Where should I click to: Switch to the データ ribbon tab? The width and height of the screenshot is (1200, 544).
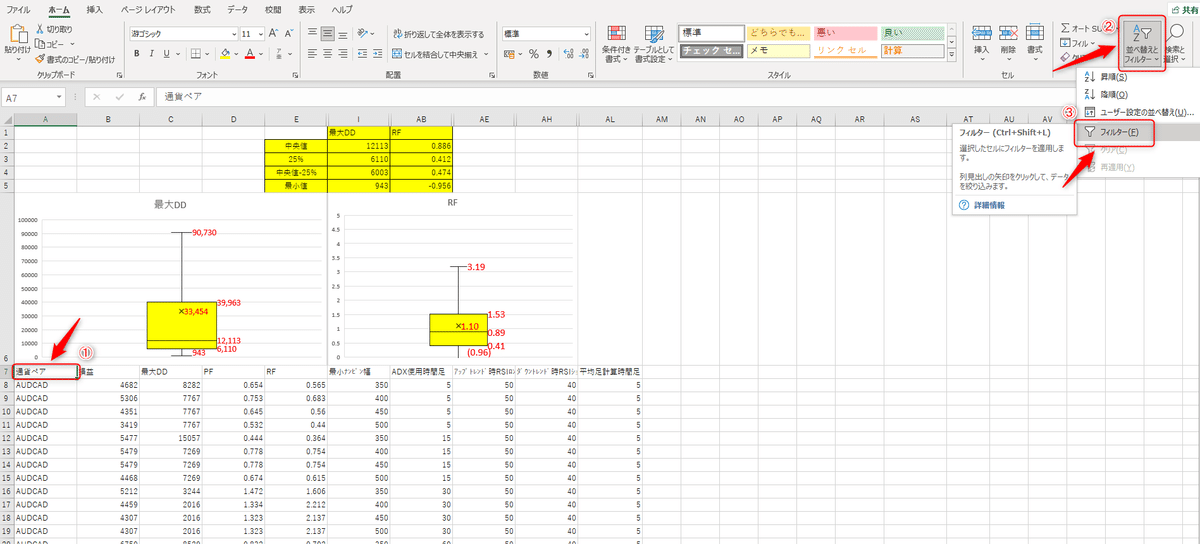[x=237, y=8]
